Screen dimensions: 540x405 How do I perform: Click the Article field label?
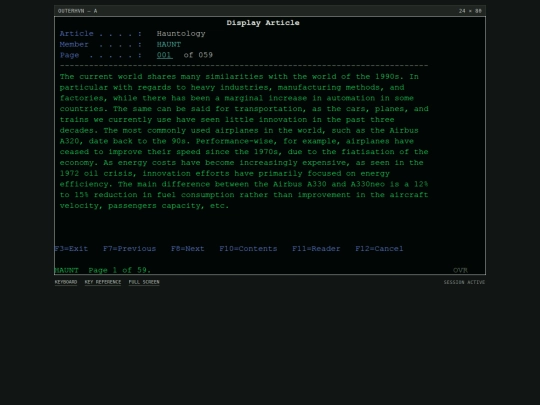(x=76, y=34)
